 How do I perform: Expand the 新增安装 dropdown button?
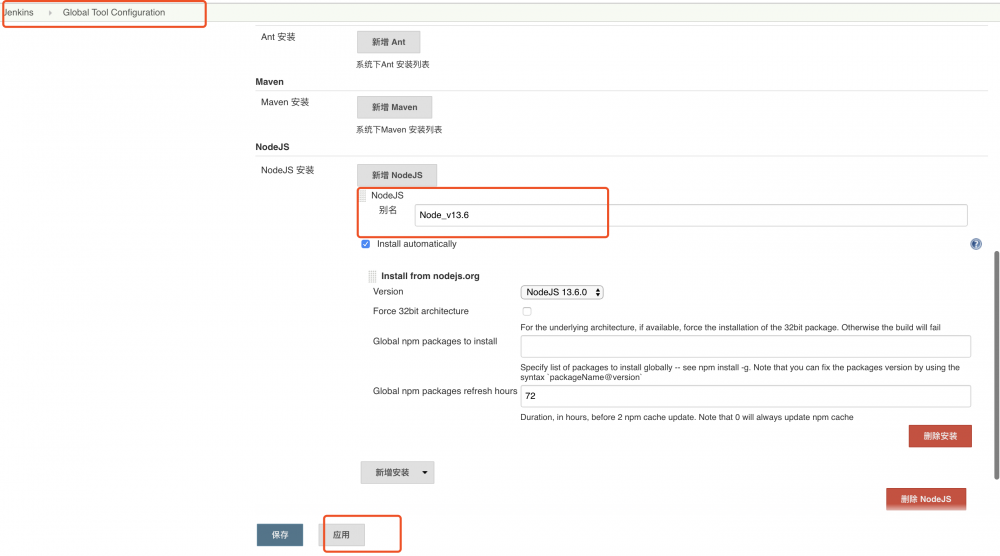tap(397, 472)
